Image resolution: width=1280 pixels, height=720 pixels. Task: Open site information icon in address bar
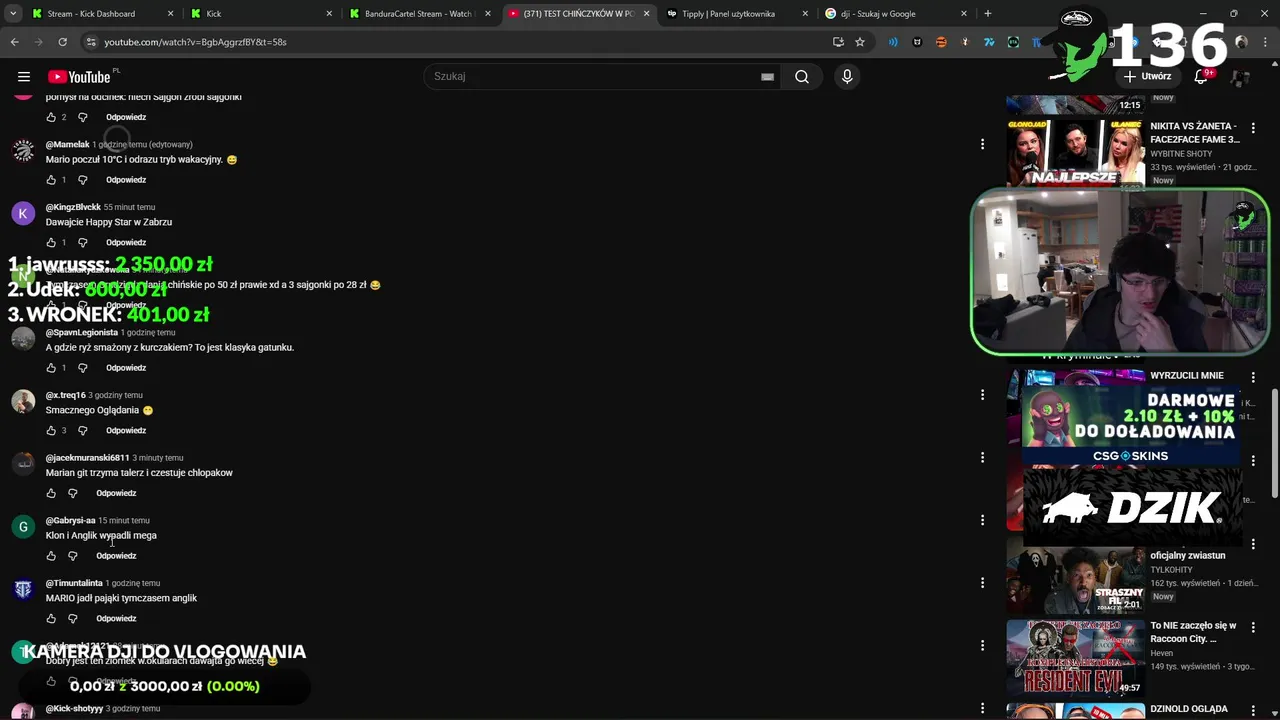pos(91,42)
